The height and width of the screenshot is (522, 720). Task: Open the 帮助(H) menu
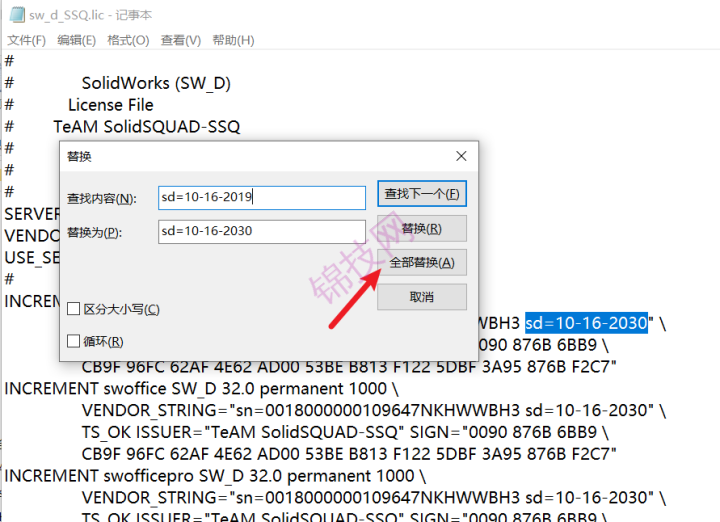point(233,40)
